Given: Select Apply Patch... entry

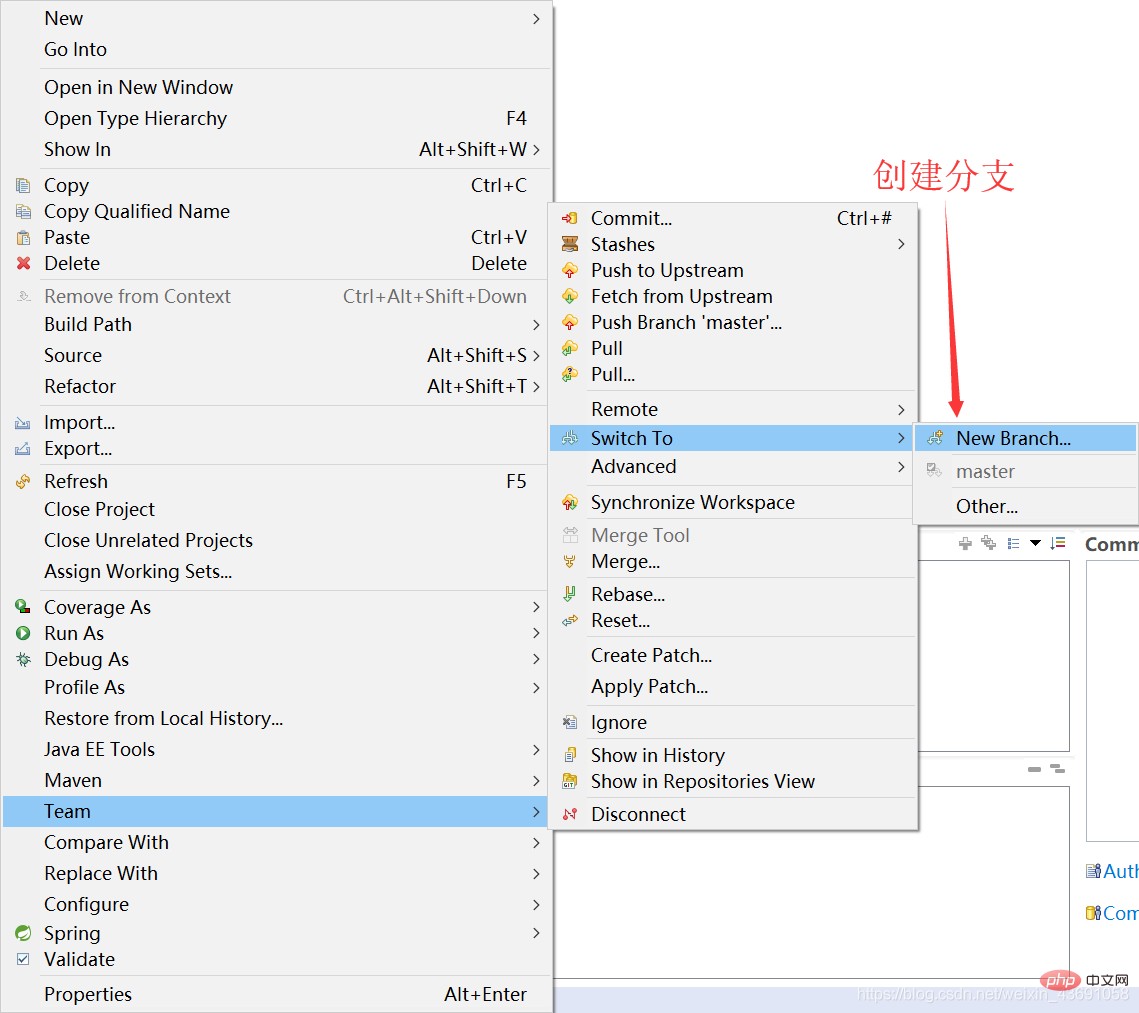Looking at the screenshot, I should click(x=732, y=686).
